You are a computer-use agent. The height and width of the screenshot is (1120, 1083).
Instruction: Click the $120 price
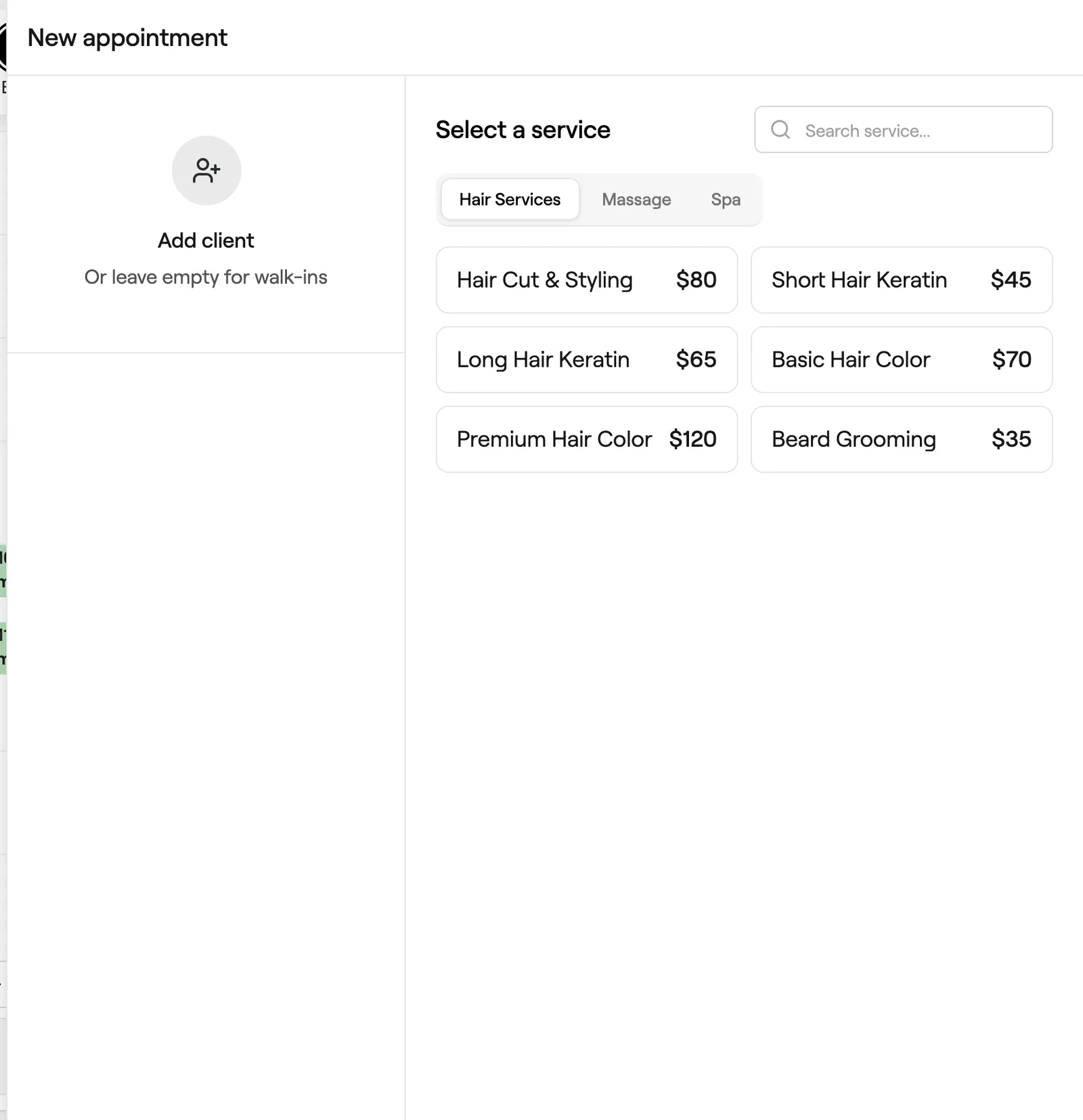[x=692, y=439]
